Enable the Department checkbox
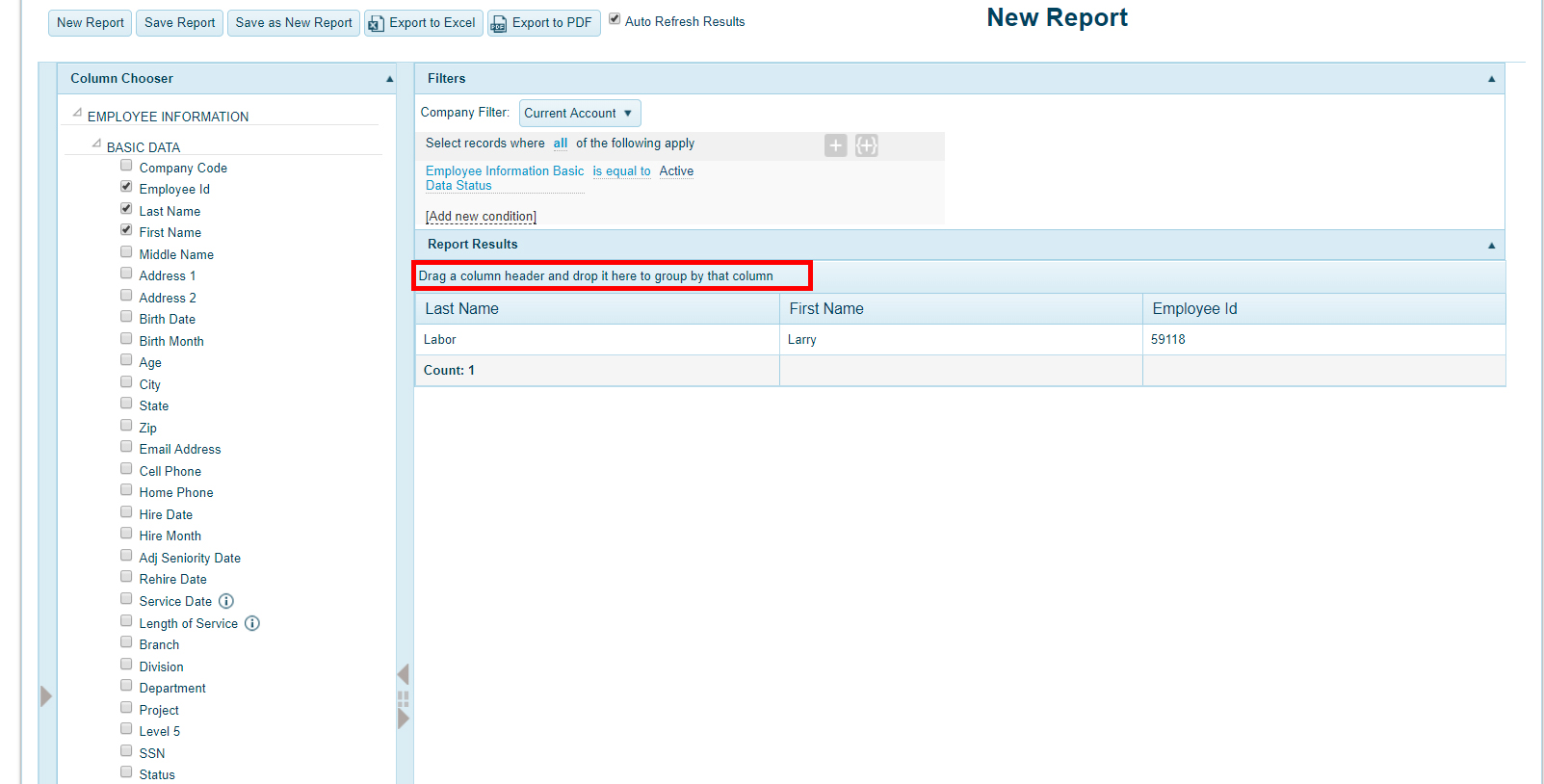Image resolution: width=1544 pixels, height=784 pixels. click(126, 686)
